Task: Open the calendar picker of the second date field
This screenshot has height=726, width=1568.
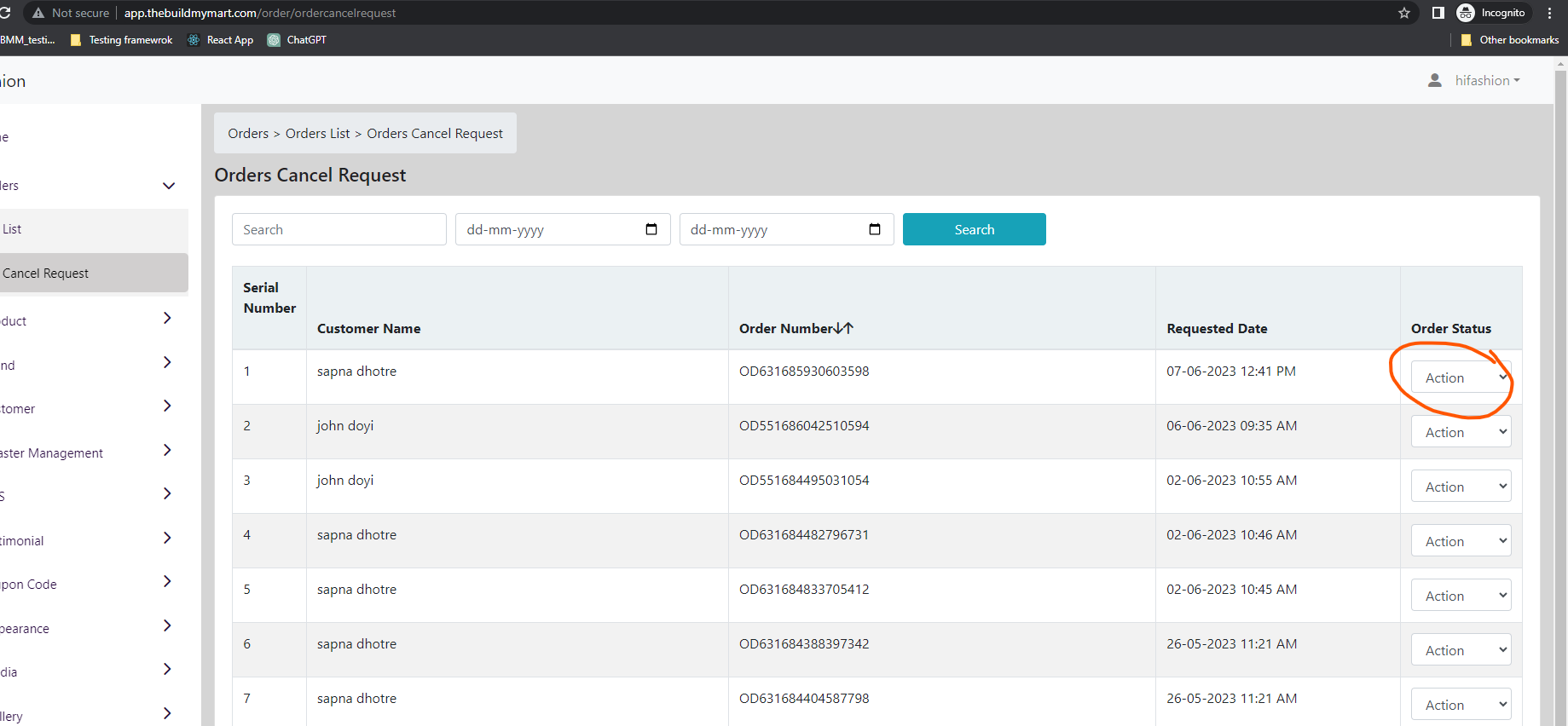Action: tap(875, 229)
